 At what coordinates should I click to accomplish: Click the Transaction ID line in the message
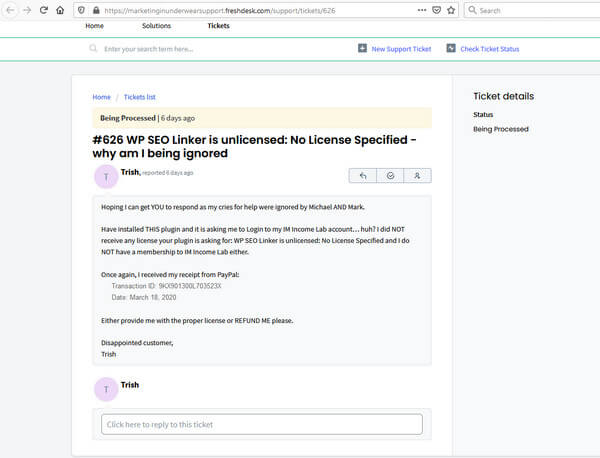pyautogui.click(x=166, y=286)
